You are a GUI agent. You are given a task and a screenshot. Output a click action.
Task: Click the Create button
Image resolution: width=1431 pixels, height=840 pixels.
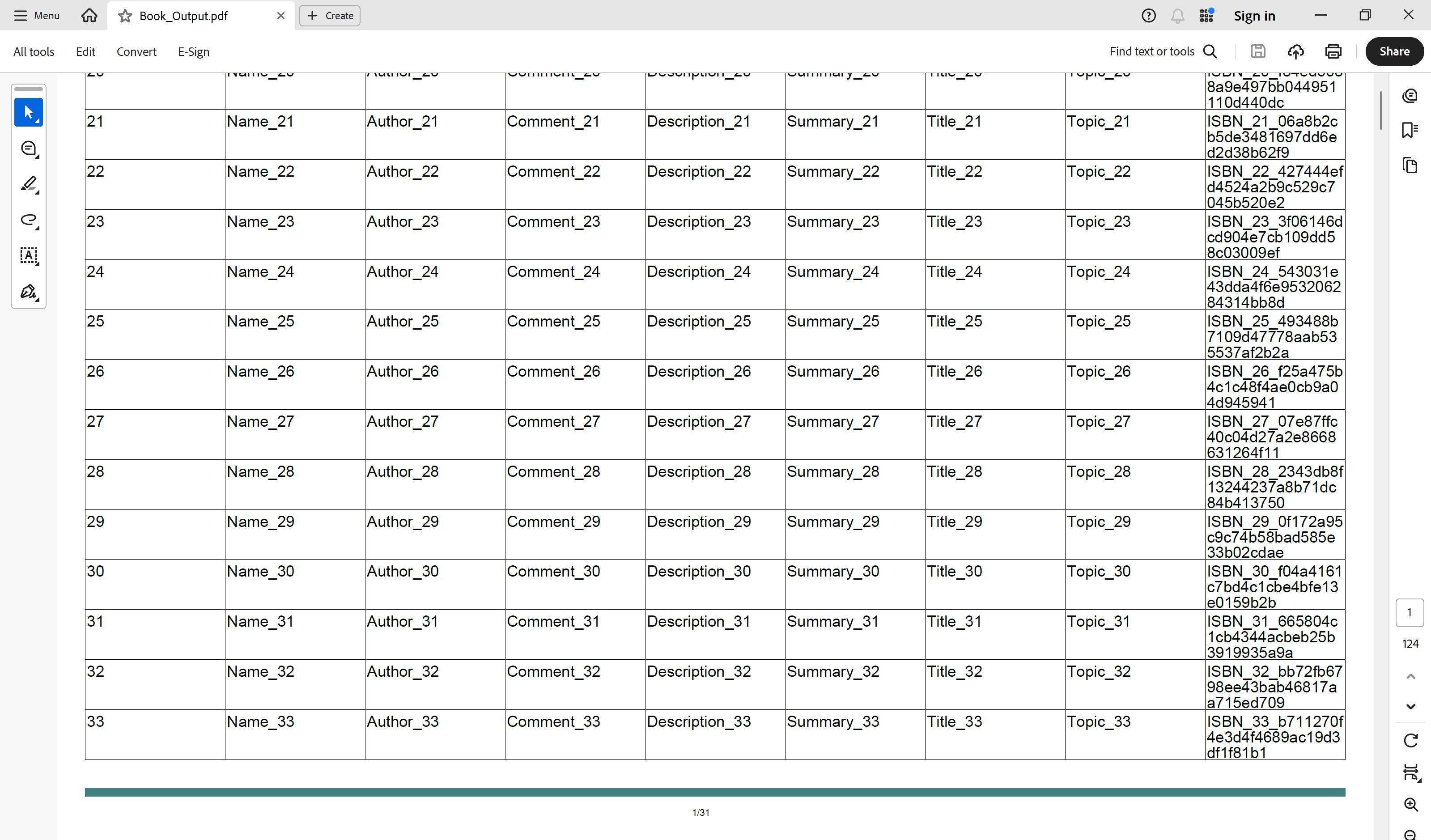click(x=329, y=15)
